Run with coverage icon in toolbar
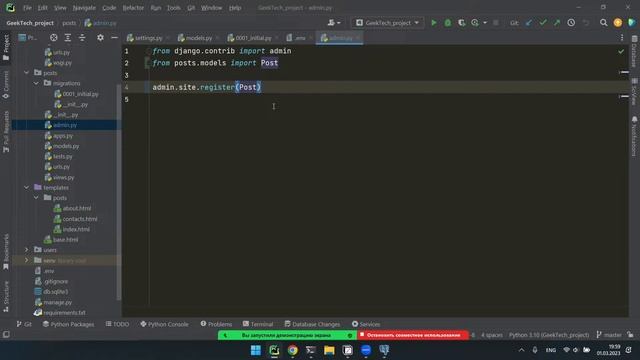This screenshot has width=640, height=360. pyautogui.click(x=461, y=23)
